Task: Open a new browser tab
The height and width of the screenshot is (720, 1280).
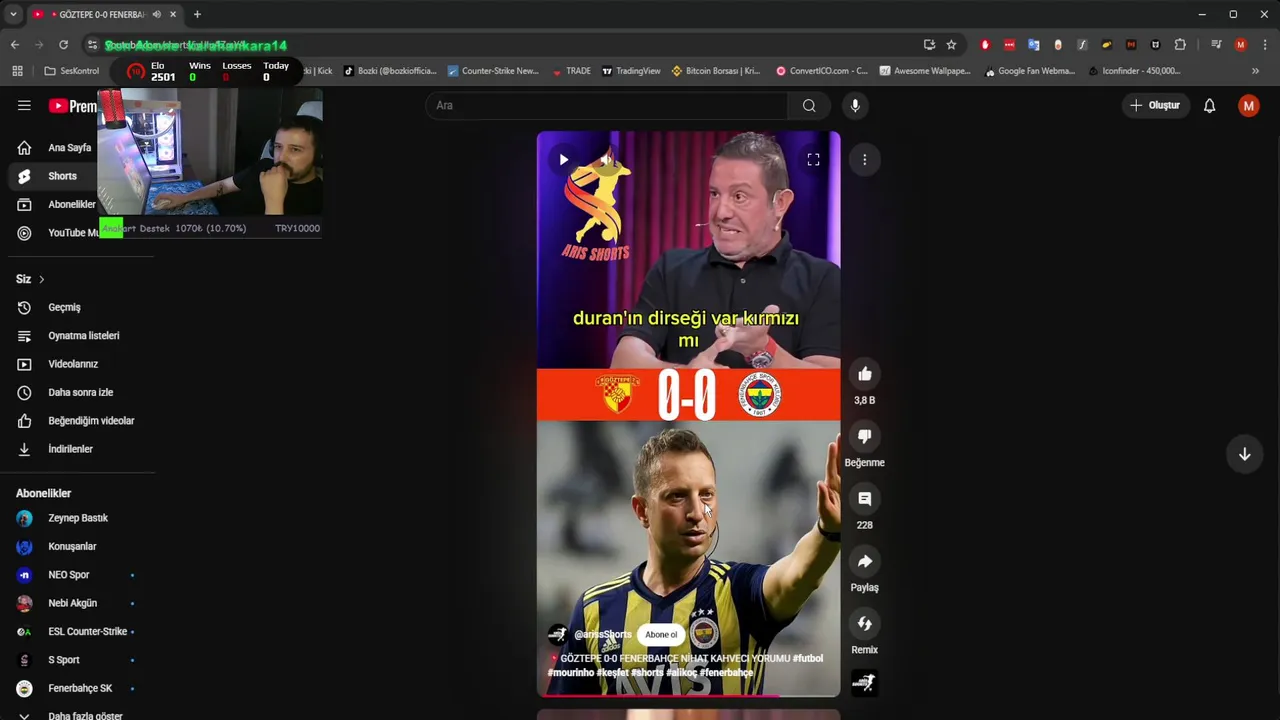Action: point(197,14)
